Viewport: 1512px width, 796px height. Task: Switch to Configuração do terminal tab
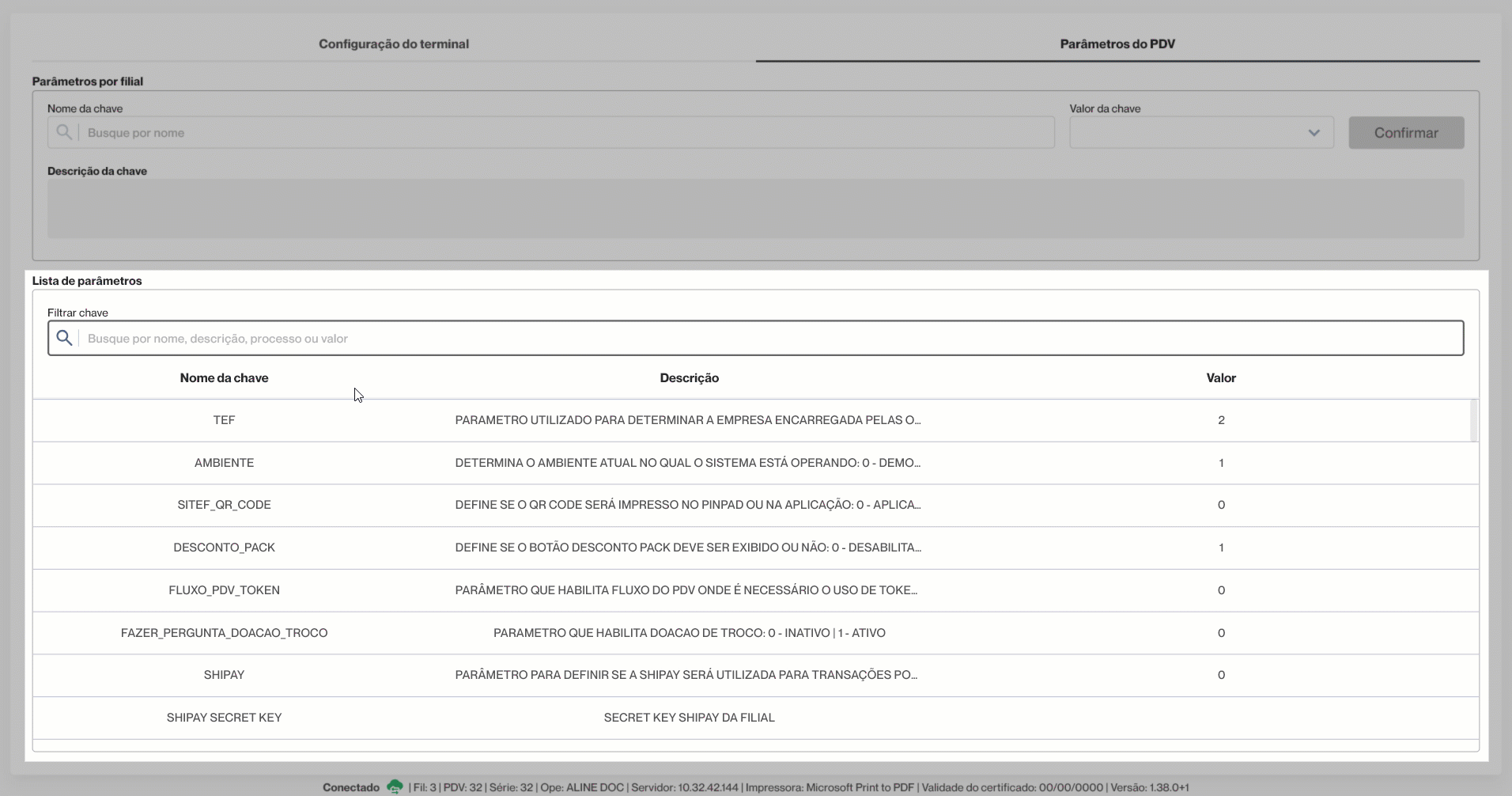[x=394, y=44]
